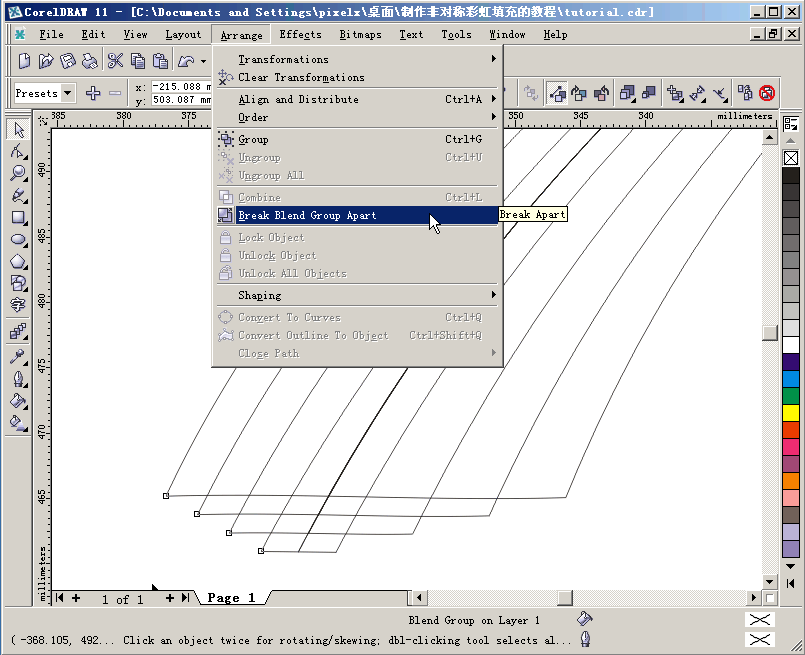
Task: Open the Bitmaps menu
Action: tap(360, 34)
